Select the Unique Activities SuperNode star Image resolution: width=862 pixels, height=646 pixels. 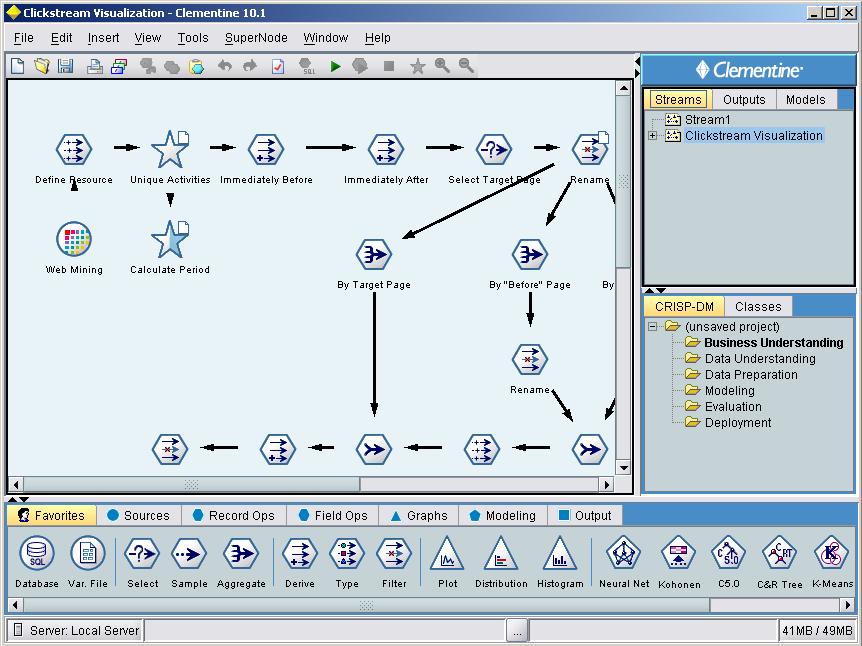pyautogui.click(x=170, y=148)
